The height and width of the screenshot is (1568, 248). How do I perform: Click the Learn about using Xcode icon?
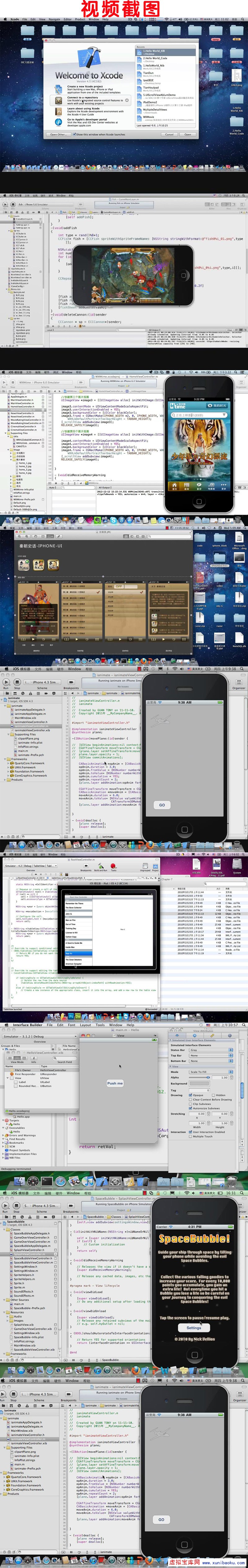(x=59, y=111)
